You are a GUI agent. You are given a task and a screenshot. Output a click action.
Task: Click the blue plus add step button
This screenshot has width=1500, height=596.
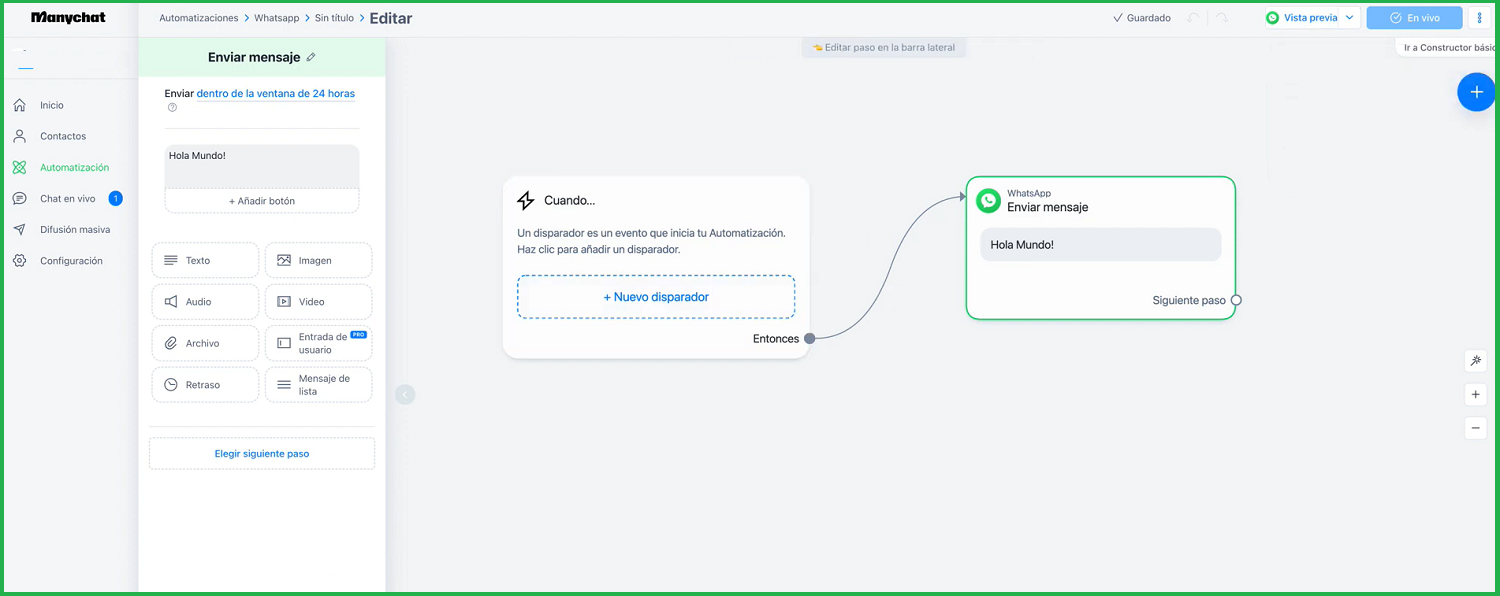pyautogui.click(x=1476, y=92)
